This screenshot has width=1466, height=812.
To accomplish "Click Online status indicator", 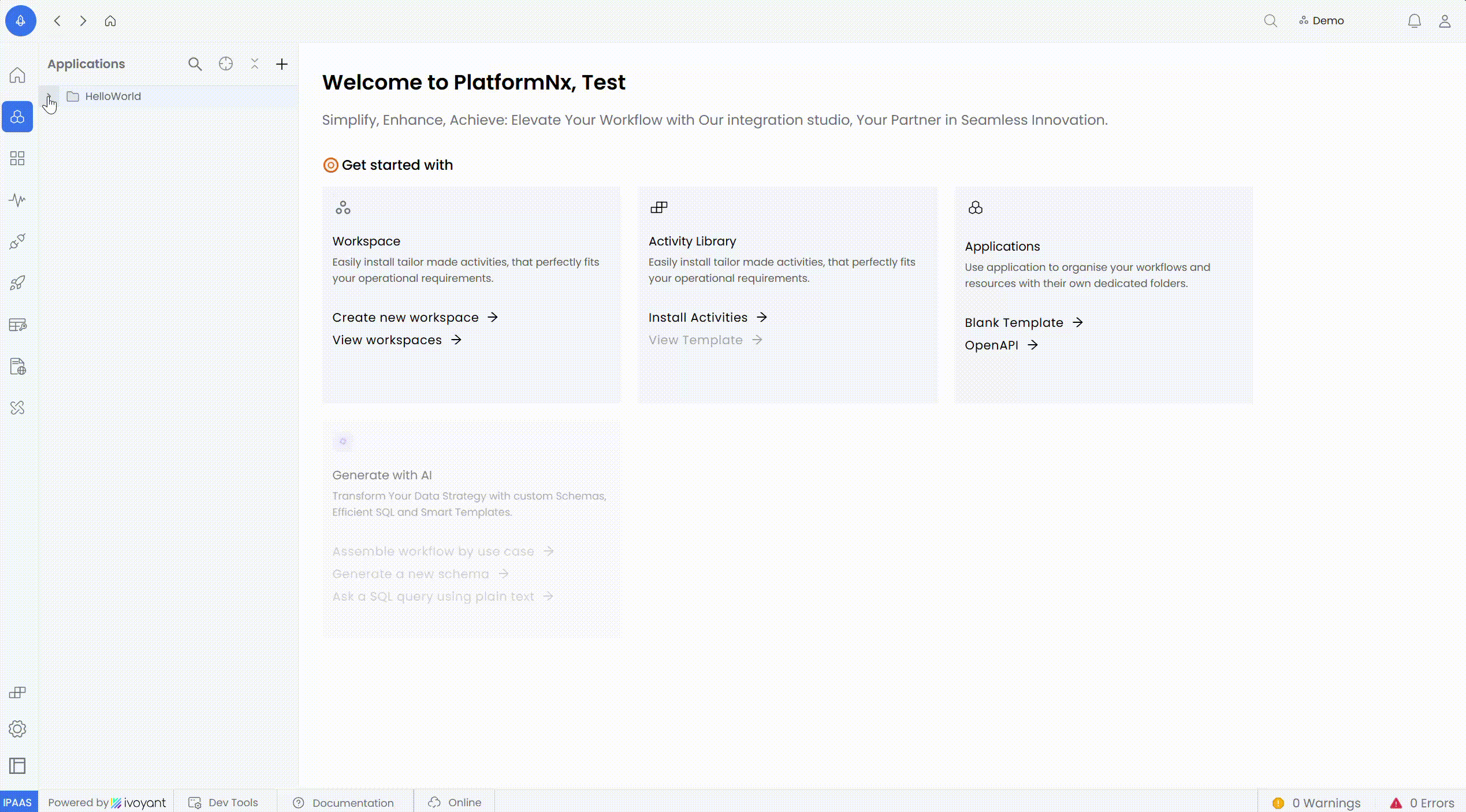I will [x=455, y=802].
